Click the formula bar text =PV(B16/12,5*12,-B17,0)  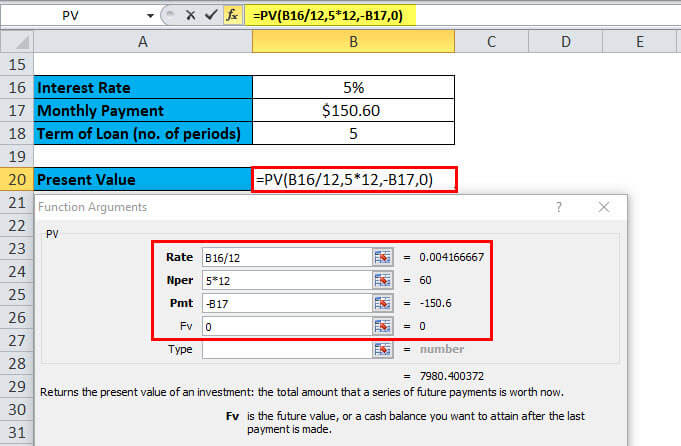[x=328, y=16]
